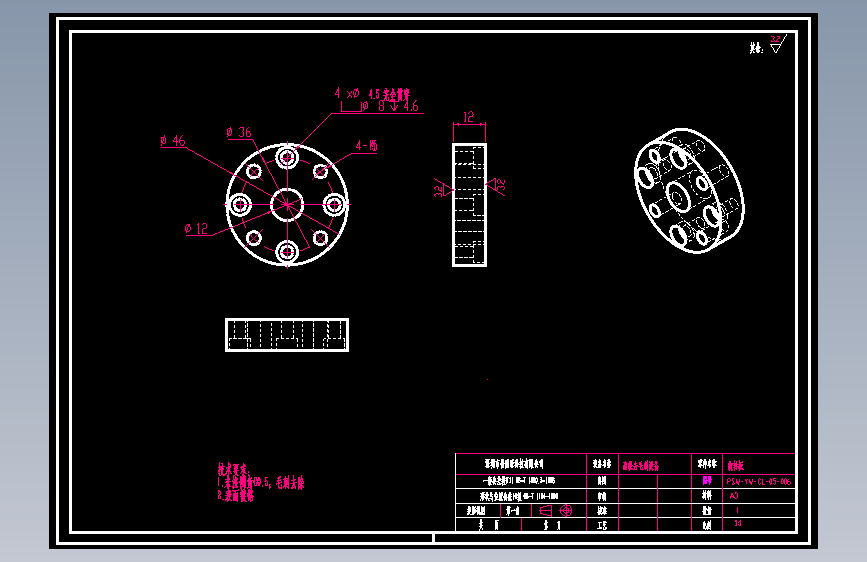Click the quantity value 1 in title block

[x=738, y=510]
